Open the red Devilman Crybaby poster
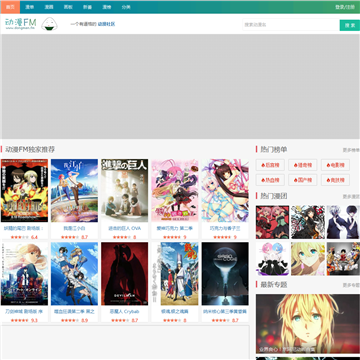 [x=125, y=274]
